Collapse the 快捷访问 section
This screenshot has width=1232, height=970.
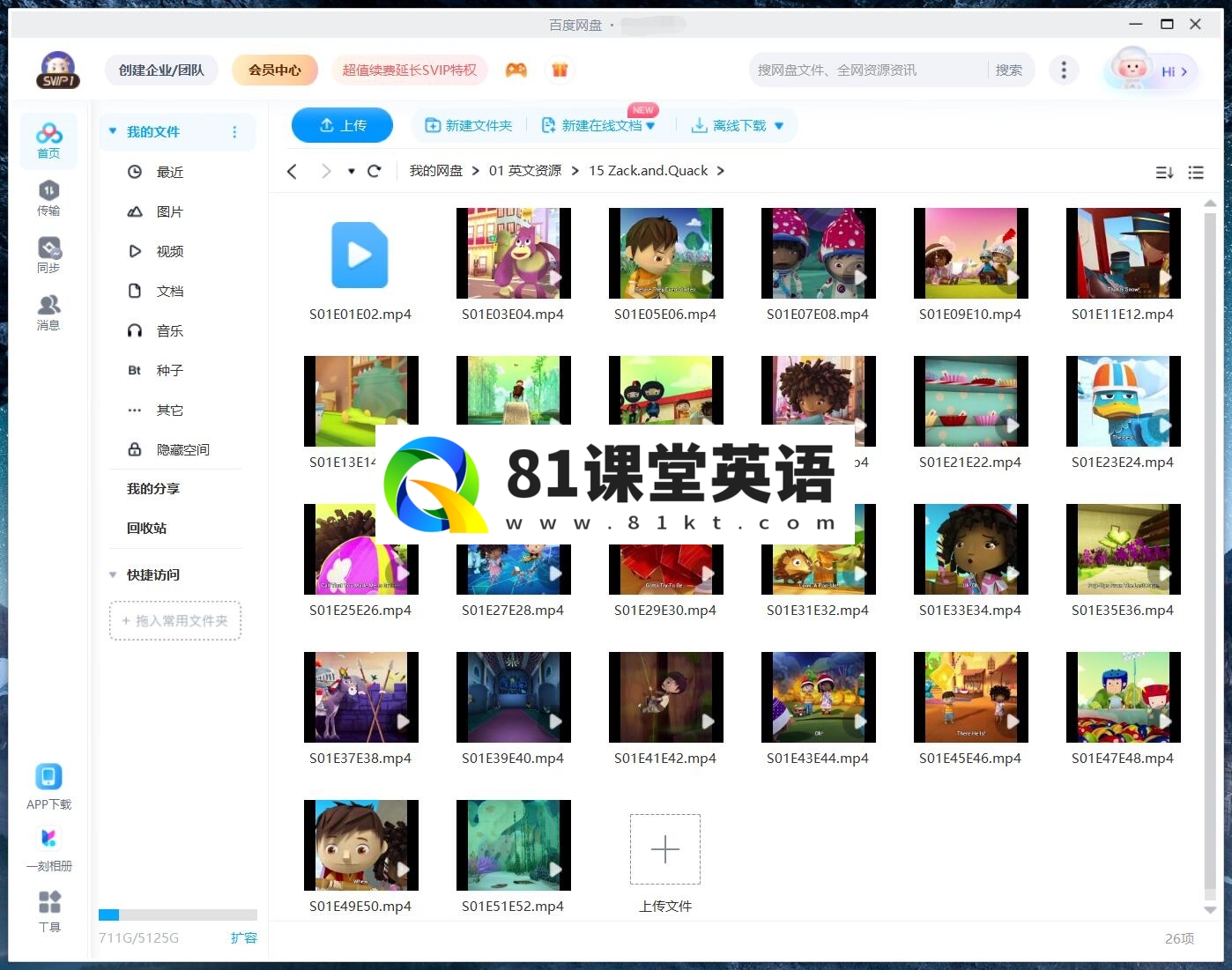pyautogui.click(x=113, y=574)
